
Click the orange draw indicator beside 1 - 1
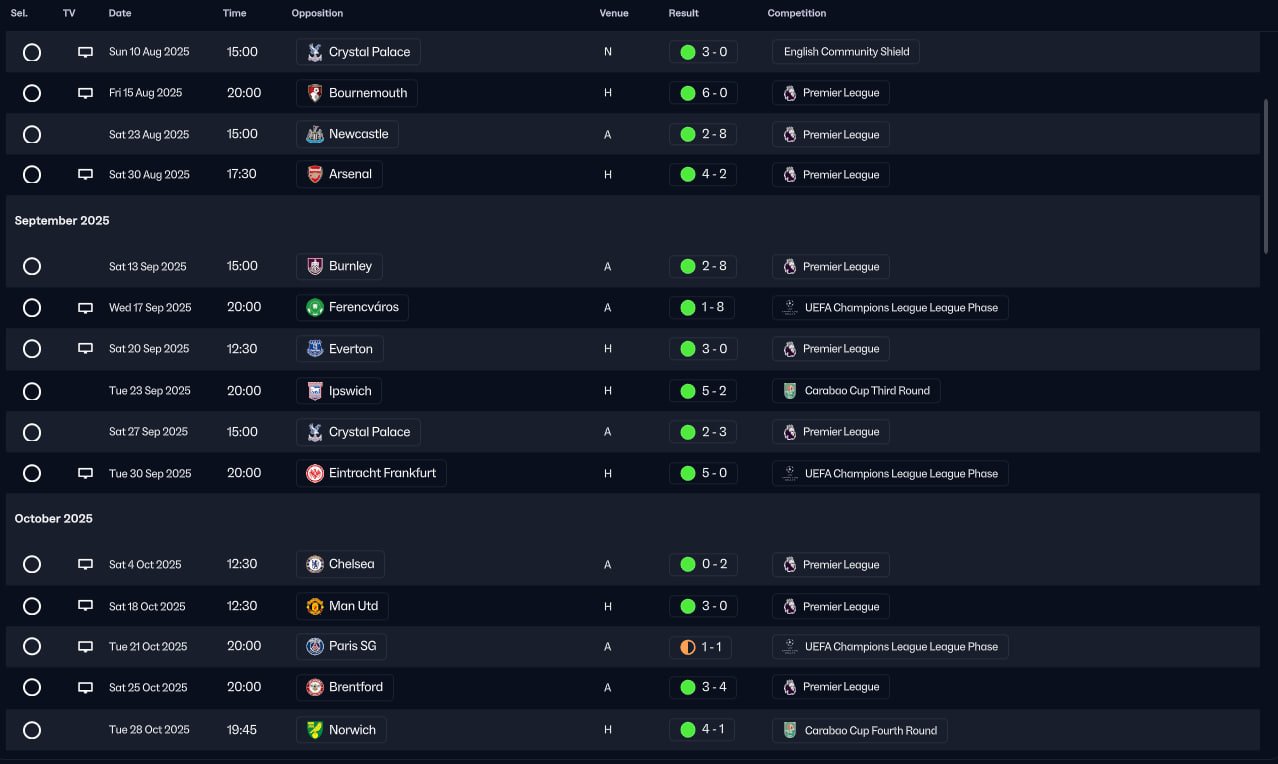[x=687, y=647]
